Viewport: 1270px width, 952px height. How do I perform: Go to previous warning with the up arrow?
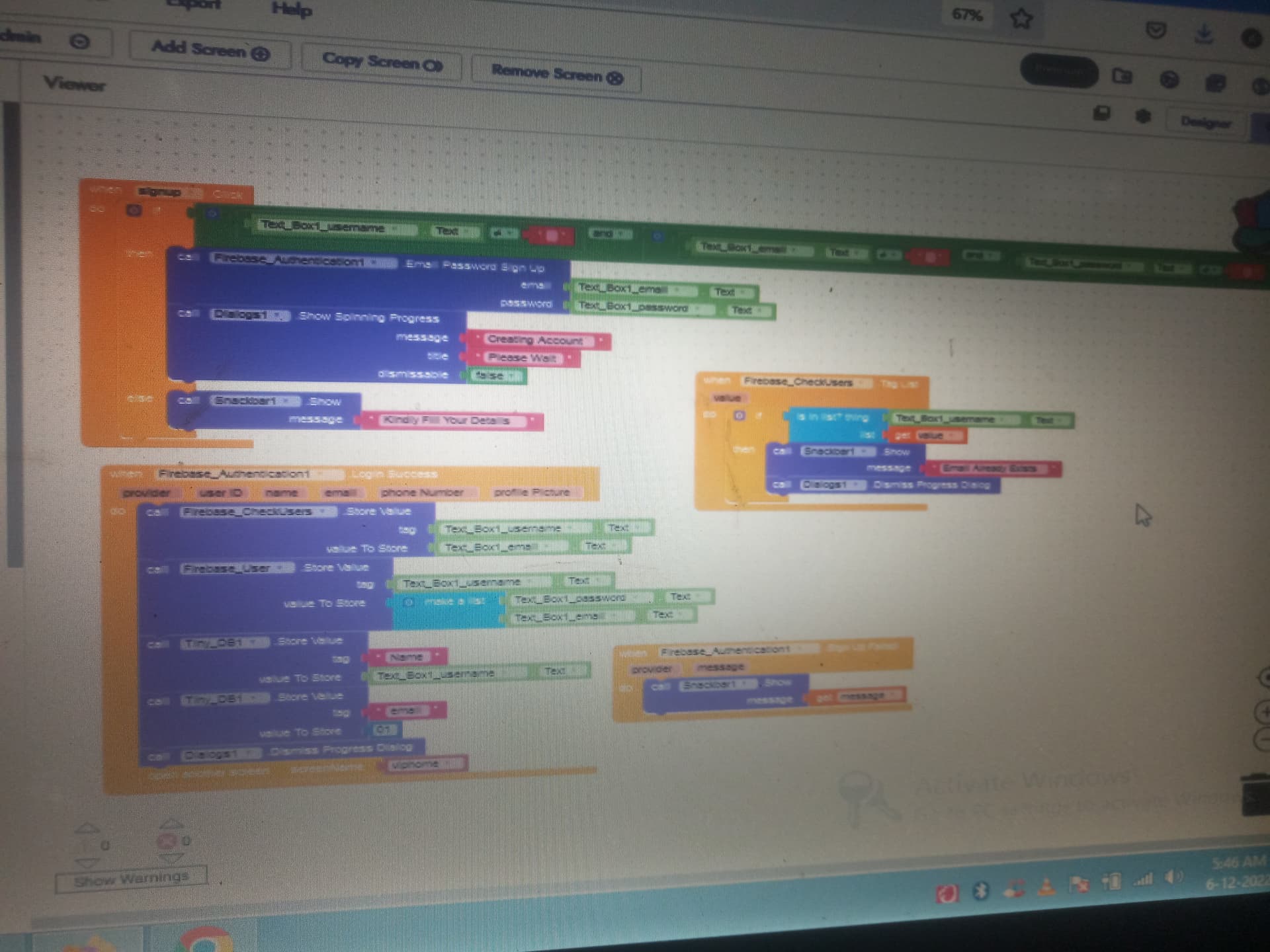click(x=87, y=828)
